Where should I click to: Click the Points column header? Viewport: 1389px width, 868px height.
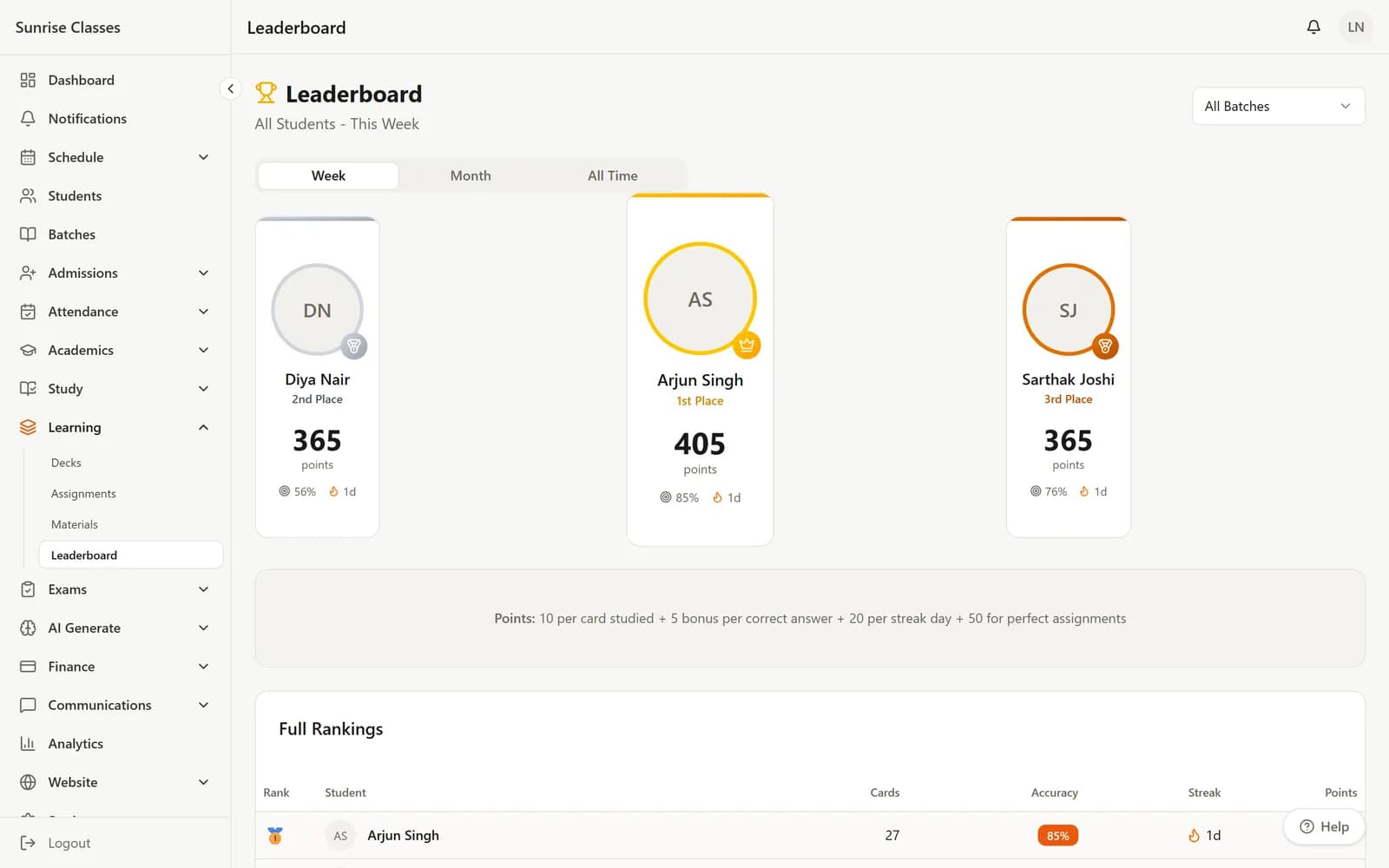[1340, 792]
